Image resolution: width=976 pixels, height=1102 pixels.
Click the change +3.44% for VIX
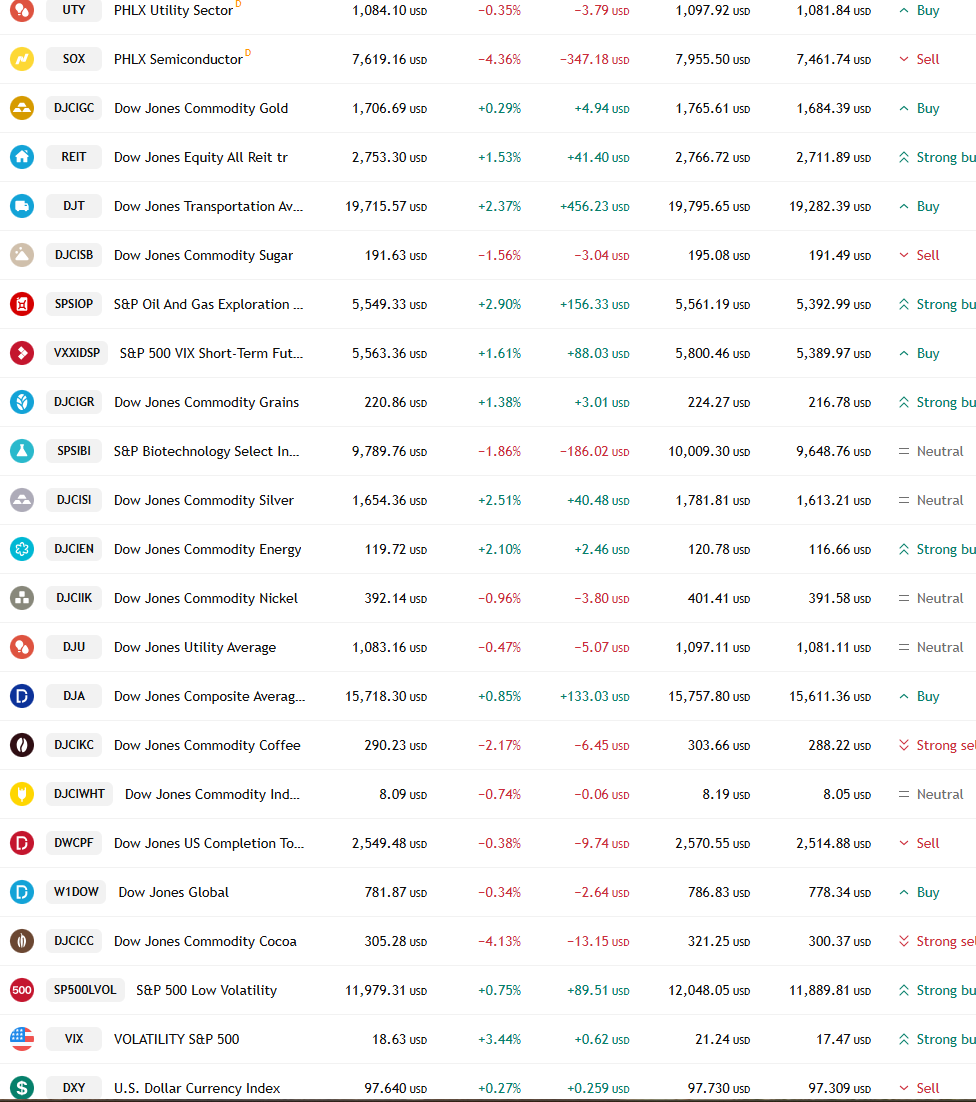[500, 1039]
